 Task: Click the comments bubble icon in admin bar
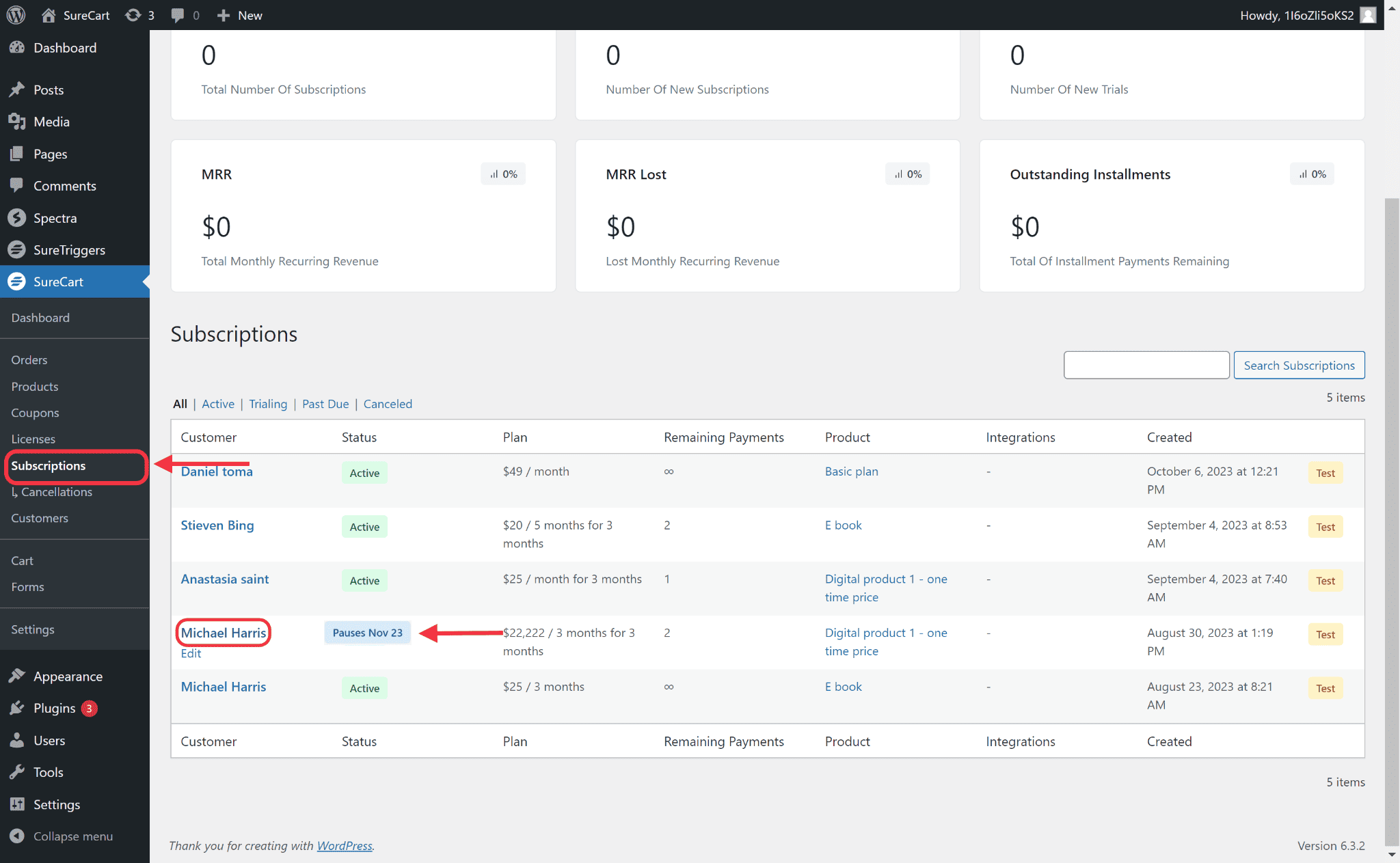178,15
